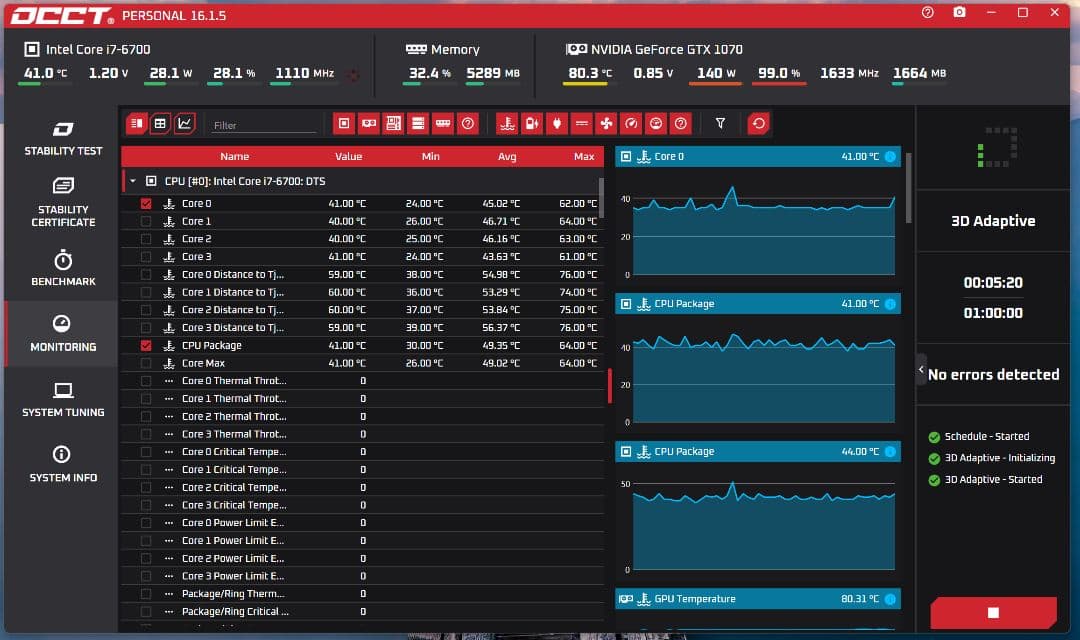Toggle the unknown hardware filter icon
Image resolution: width=1080 pixels, height=640 pixels.
(468, 123)
